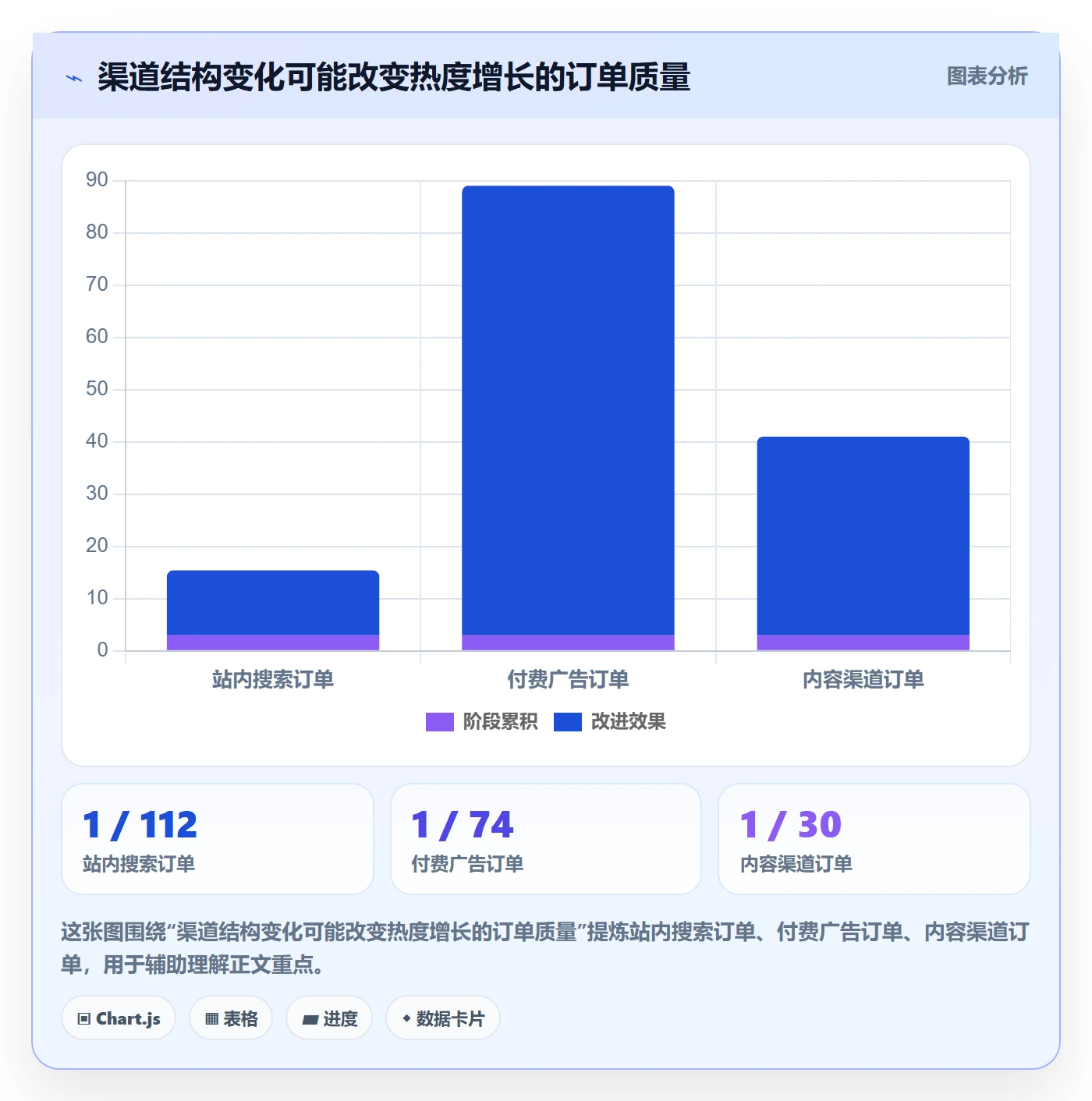The width and height of the screenshot is (1092, 1101).
Task: Click the purple segment under 付费广告订单 bar
Action: 568,643
